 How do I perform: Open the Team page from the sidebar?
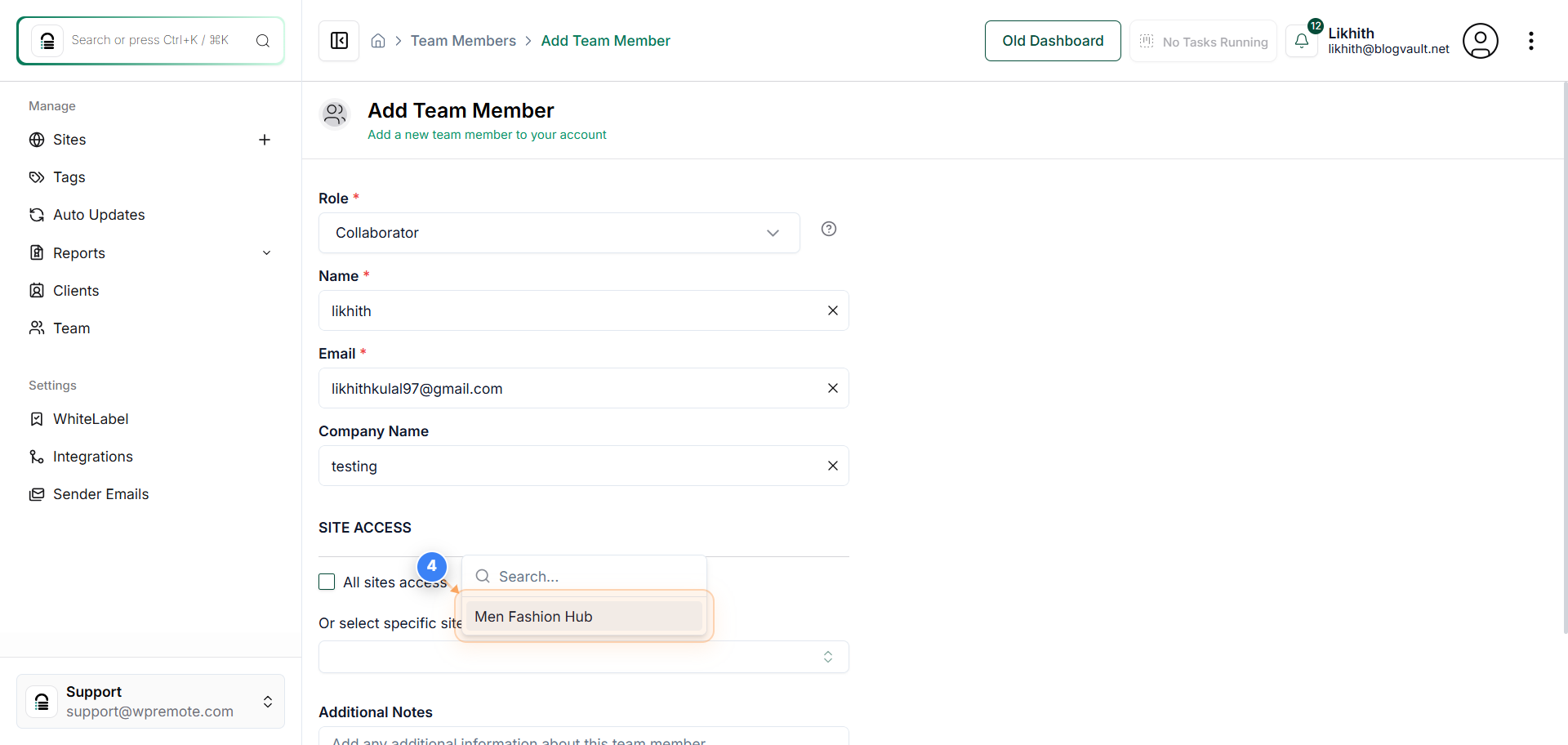click(x=71, y=328)
